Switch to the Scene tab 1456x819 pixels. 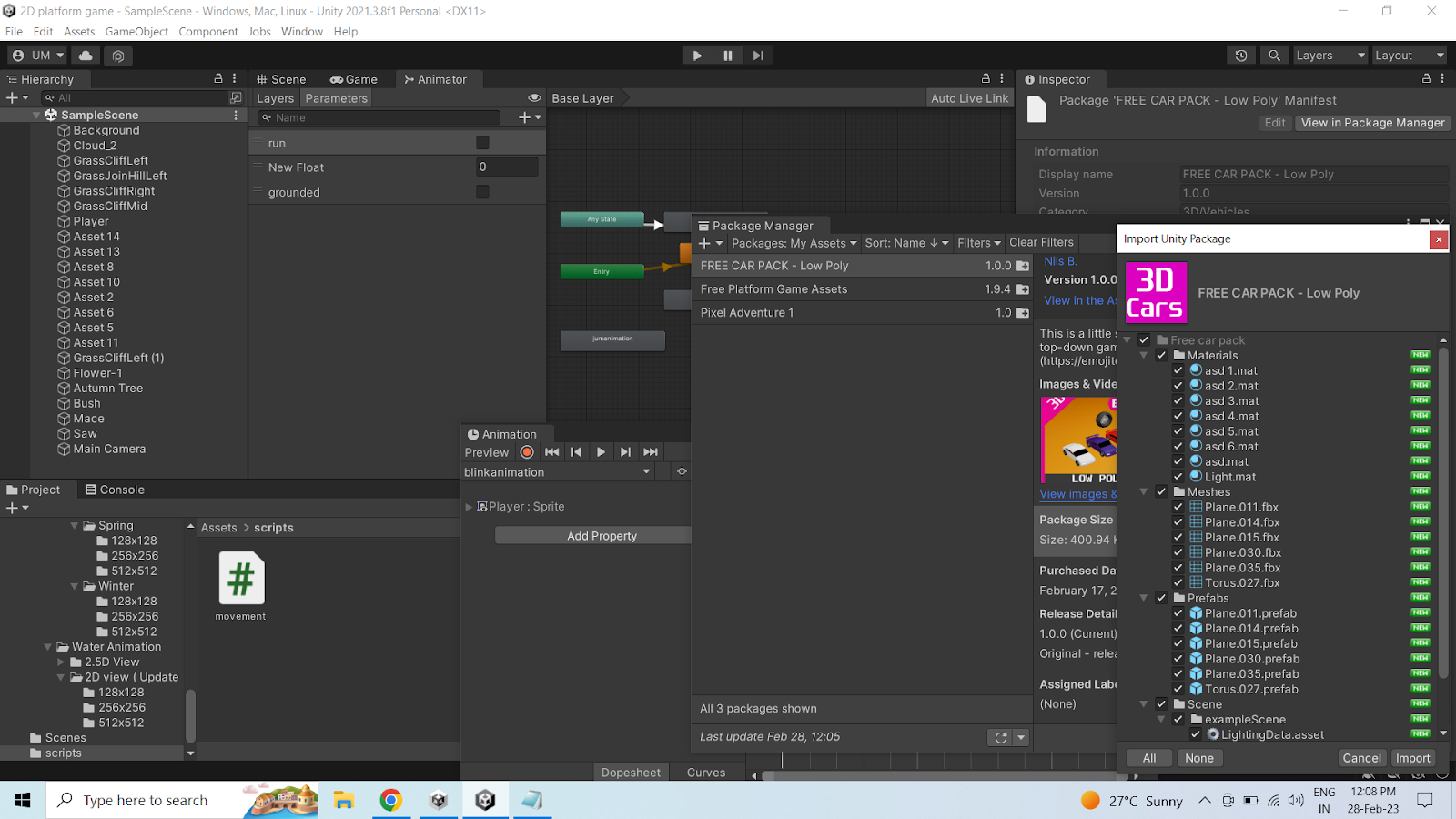[x=281, y=79]
